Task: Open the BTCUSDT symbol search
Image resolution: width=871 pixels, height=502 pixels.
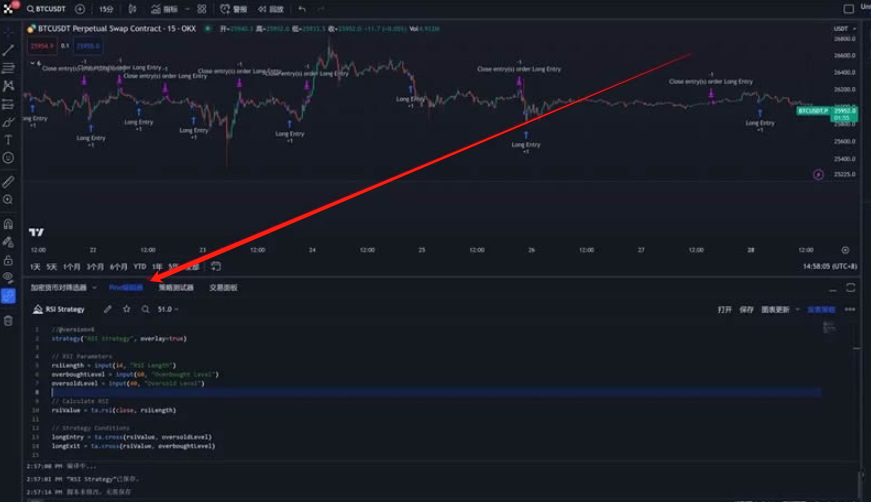Action: point(46,9)
